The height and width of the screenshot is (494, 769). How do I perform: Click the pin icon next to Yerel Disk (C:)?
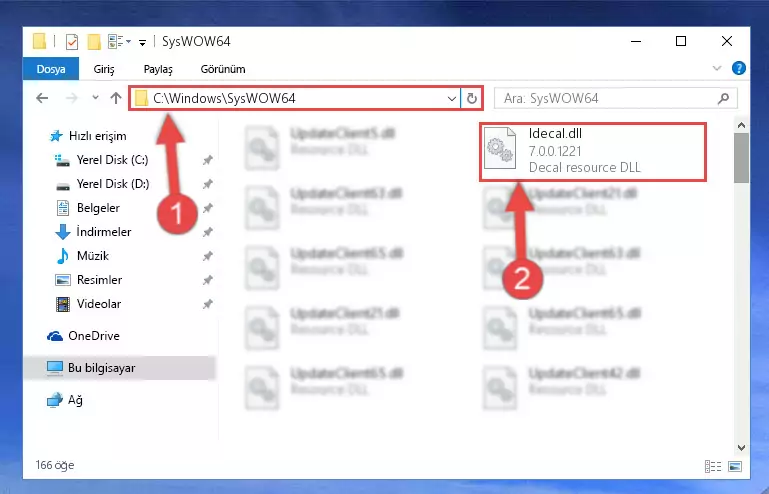[x=208, y=160]
